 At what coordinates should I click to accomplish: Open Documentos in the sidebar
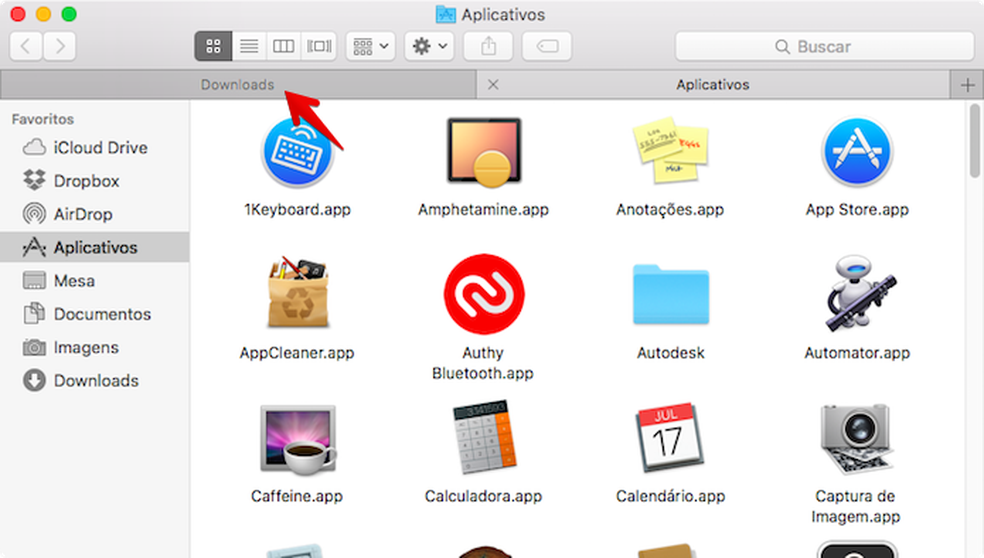95,314
